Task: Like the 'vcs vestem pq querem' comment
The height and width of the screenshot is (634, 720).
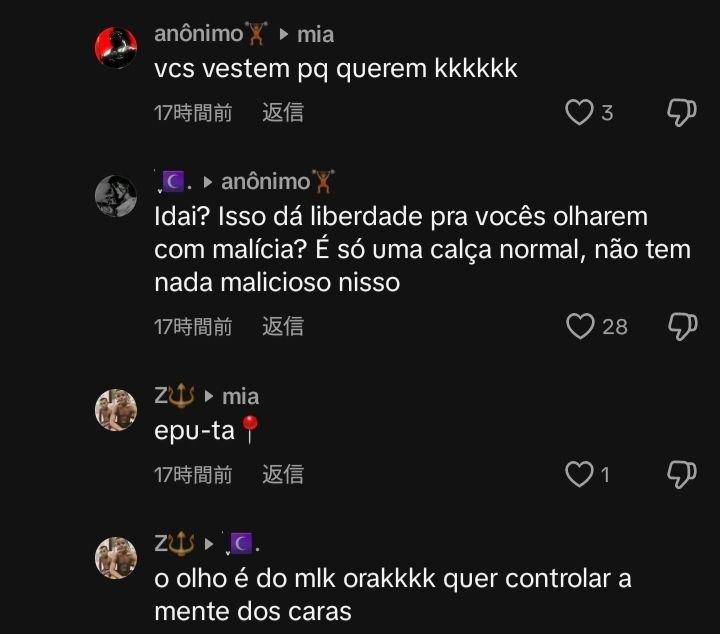Action: point(579,112)
